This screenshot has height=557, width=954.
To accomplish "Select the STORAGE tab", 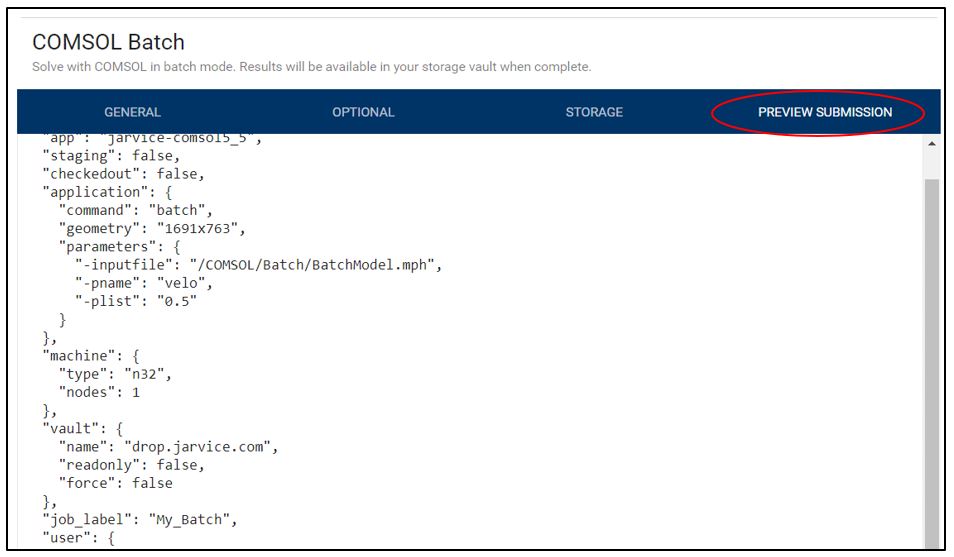I will 594,112.
